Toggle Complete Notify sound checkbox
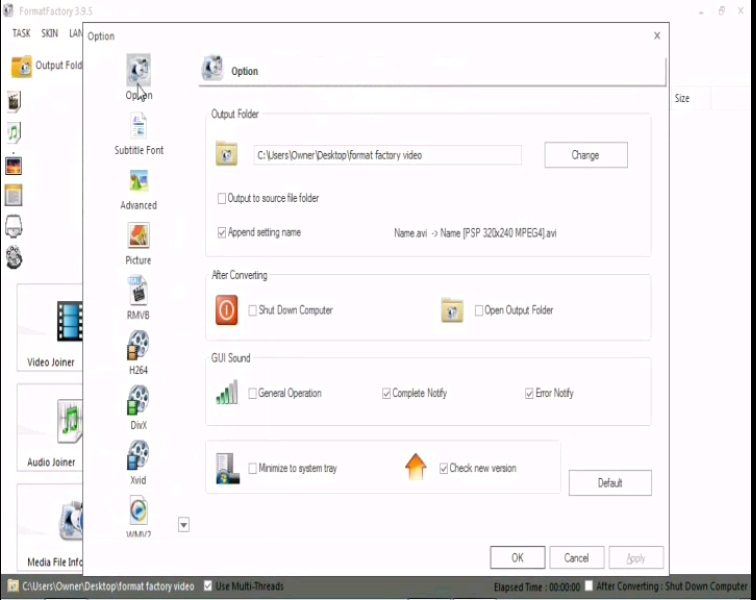 [x=386, y=393]
